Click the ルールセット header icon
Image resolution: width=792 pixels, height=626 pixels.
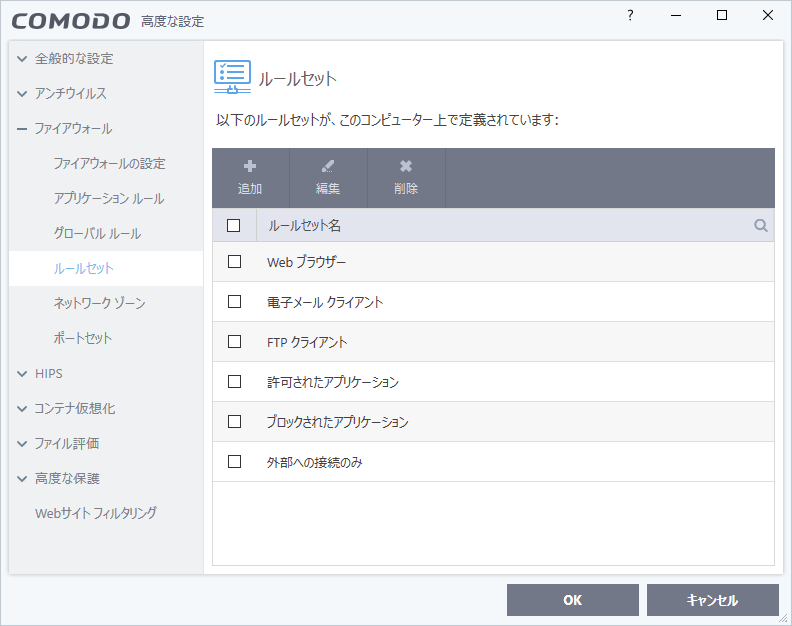[232, 77]
